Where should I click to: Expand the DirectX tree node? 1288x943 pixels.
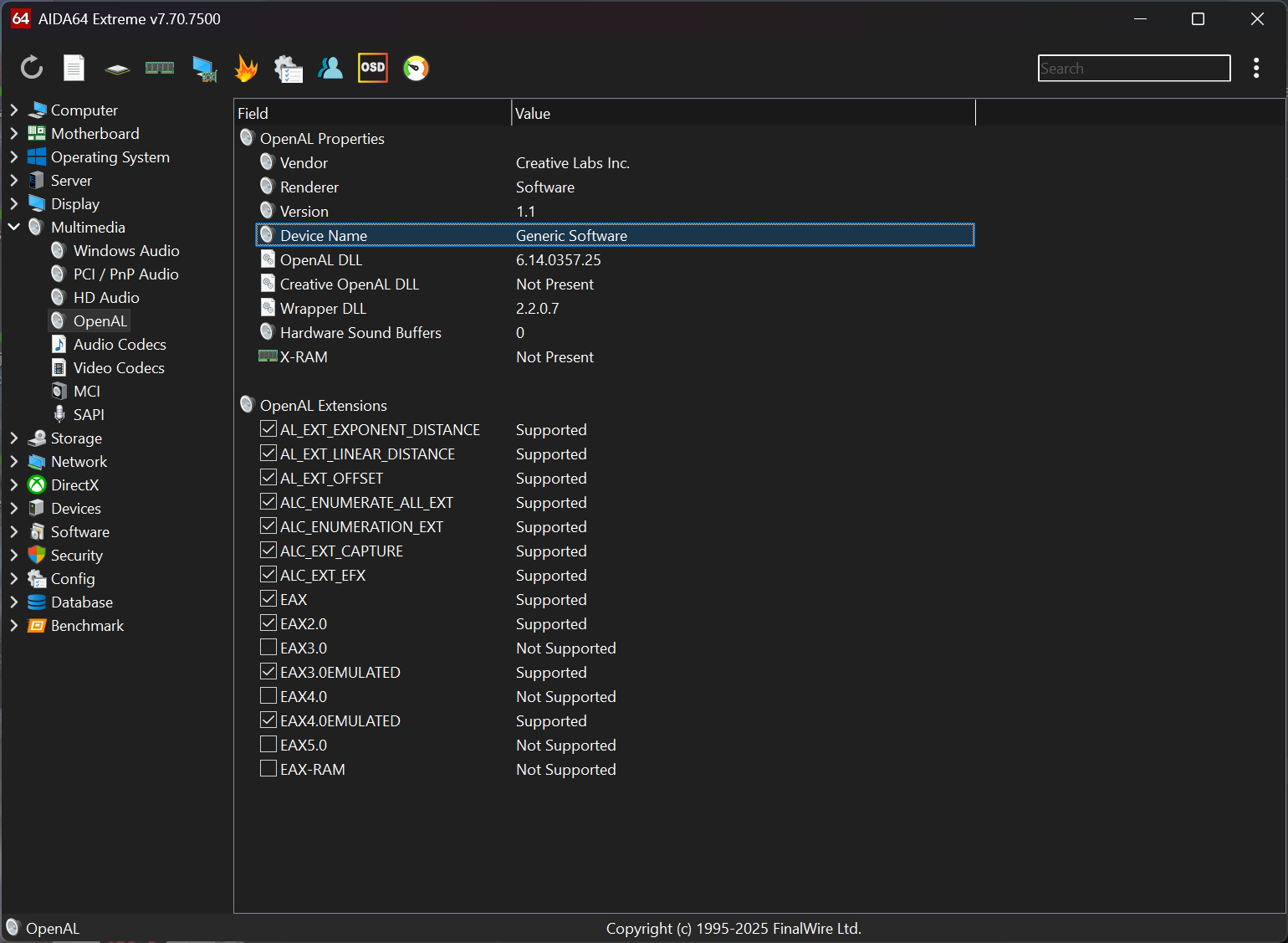point(13,484)
